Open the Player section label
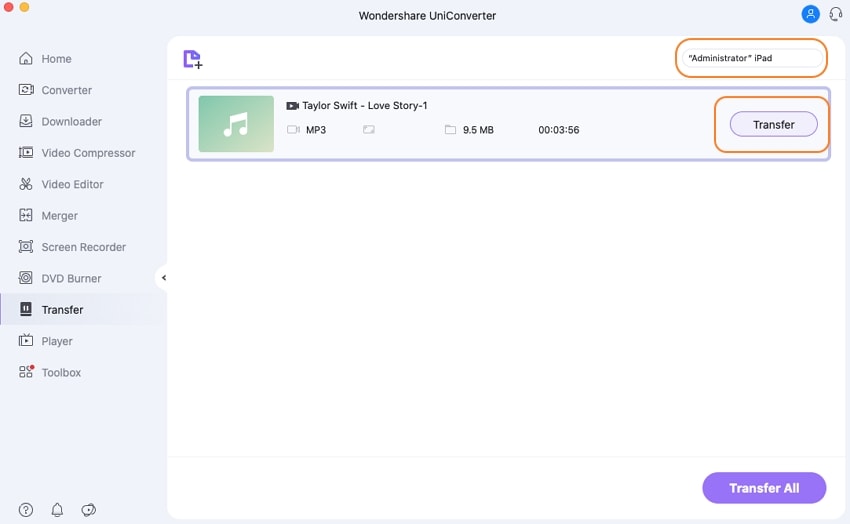The width and height of the screenshot is (850, 524). tap(57, 341)
